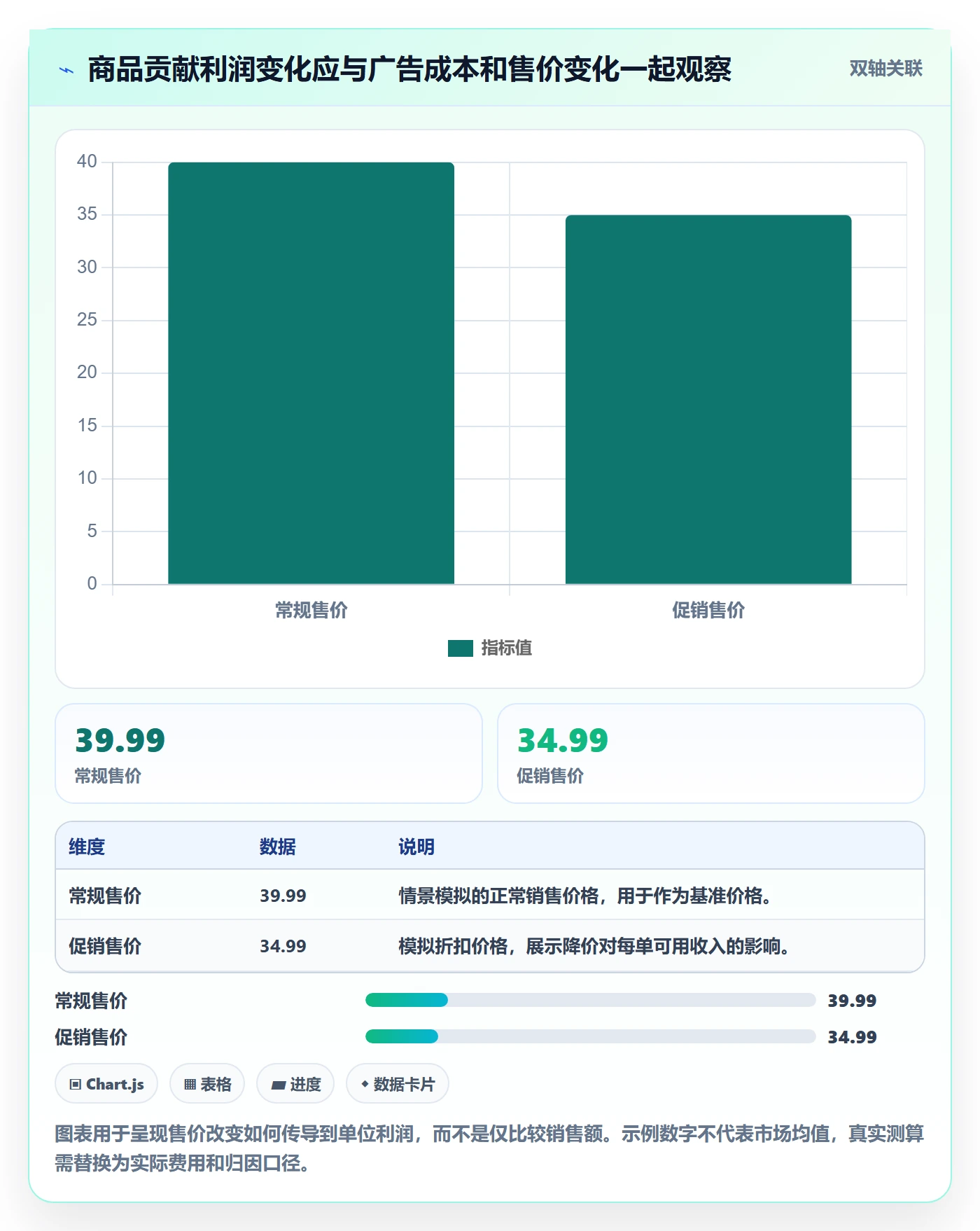
Task: Click the 进度 chip
Action: [x=295, y=1084]
